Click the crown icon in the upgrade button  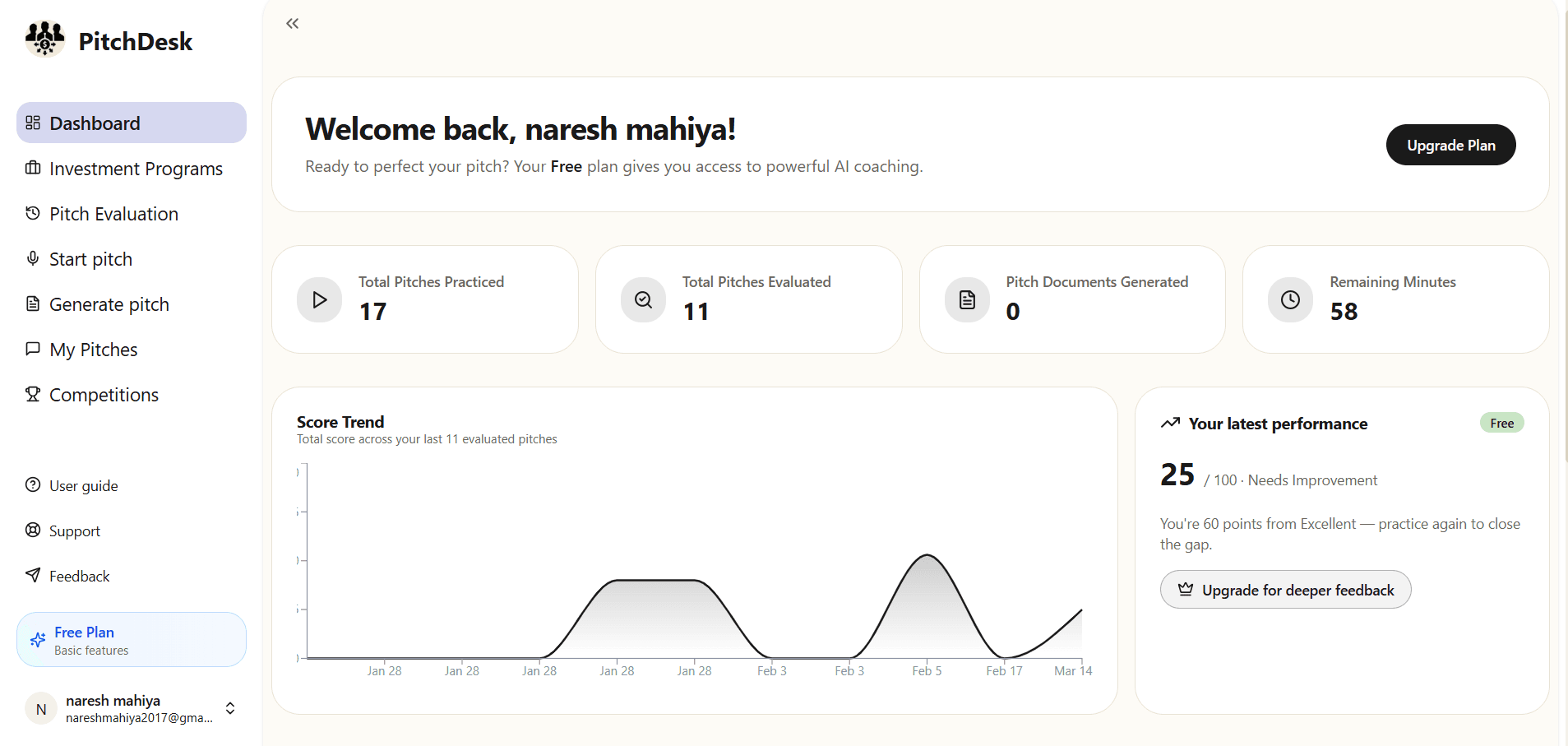[1186, 589]
